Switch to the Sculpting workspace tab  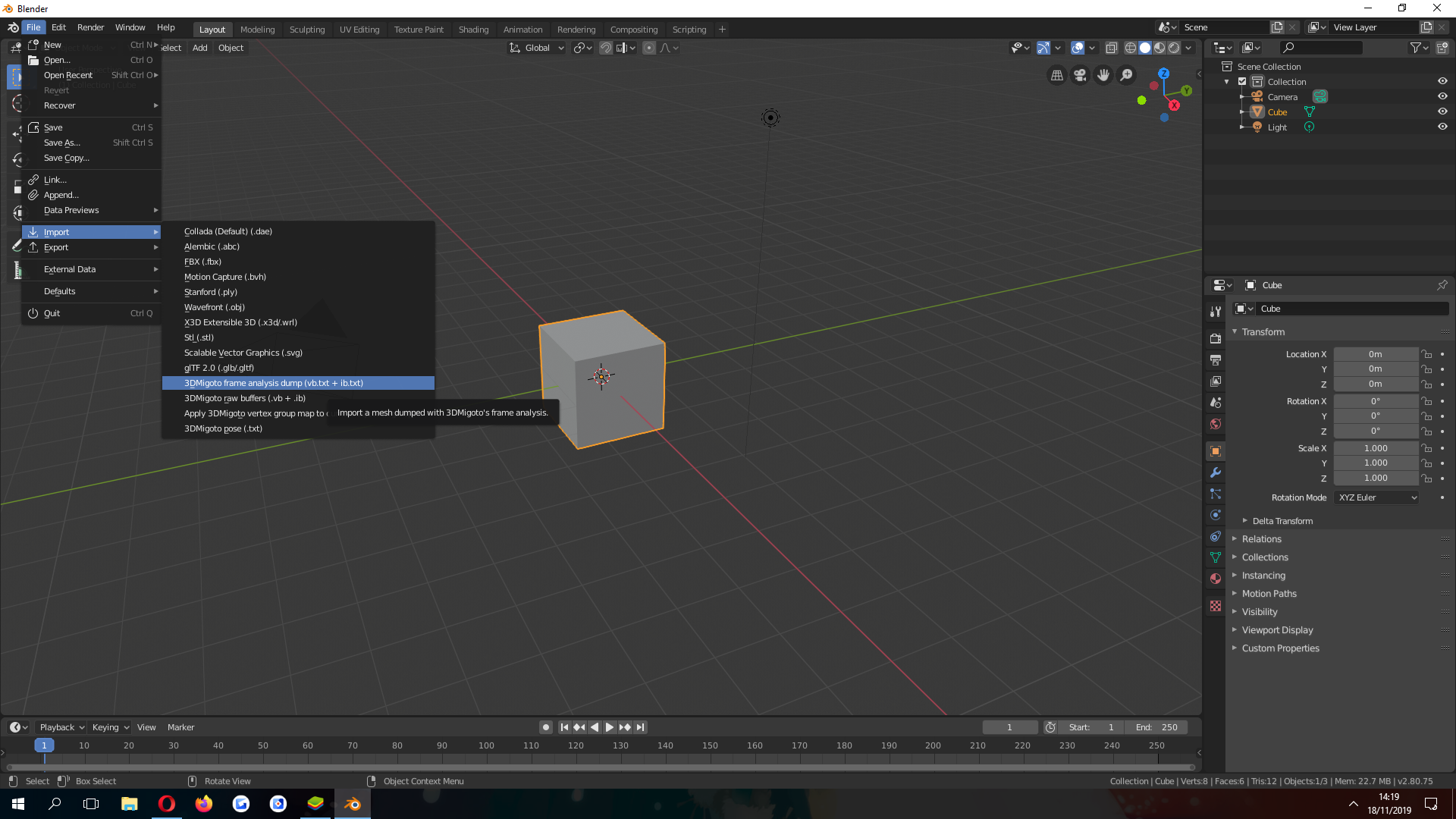[307, 30]
